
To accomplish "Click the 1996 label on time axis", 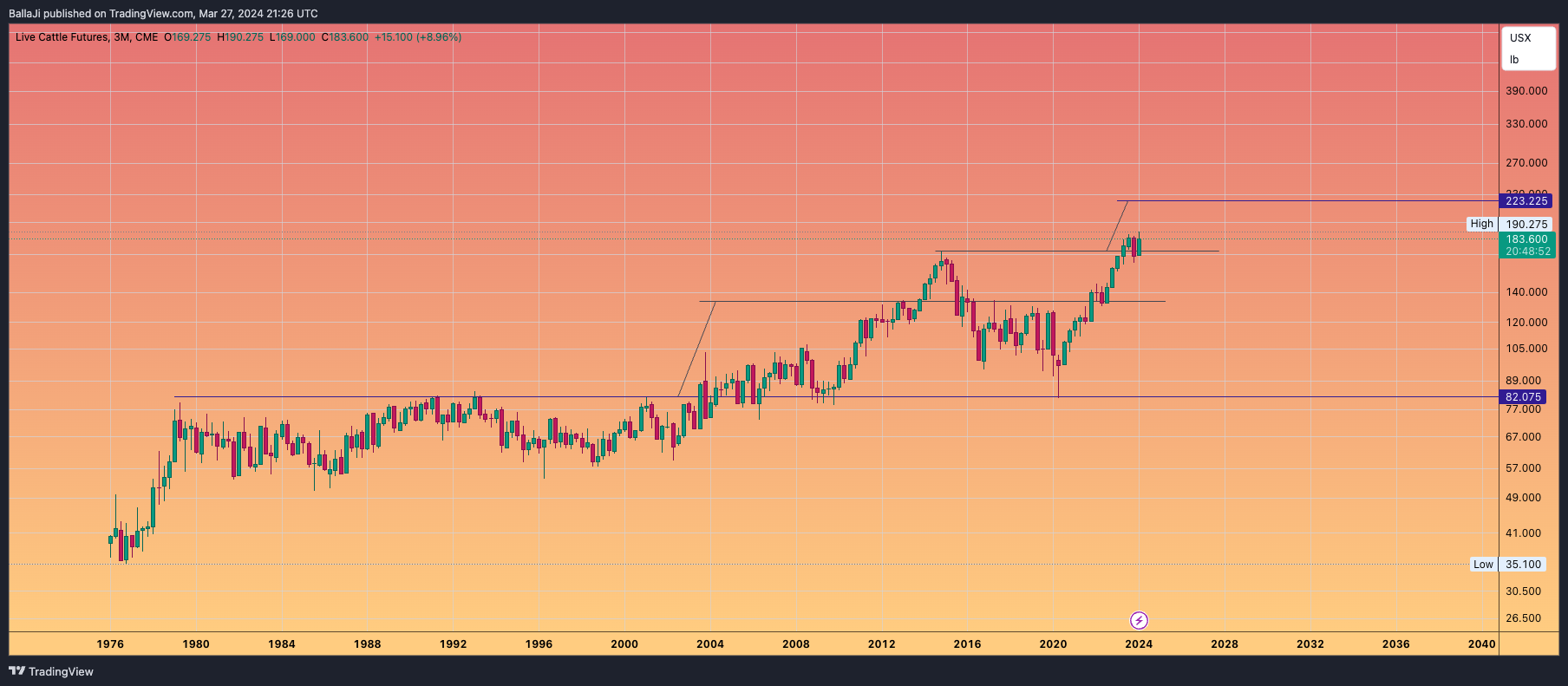I will pyautogui.click(x=539, y=644).
